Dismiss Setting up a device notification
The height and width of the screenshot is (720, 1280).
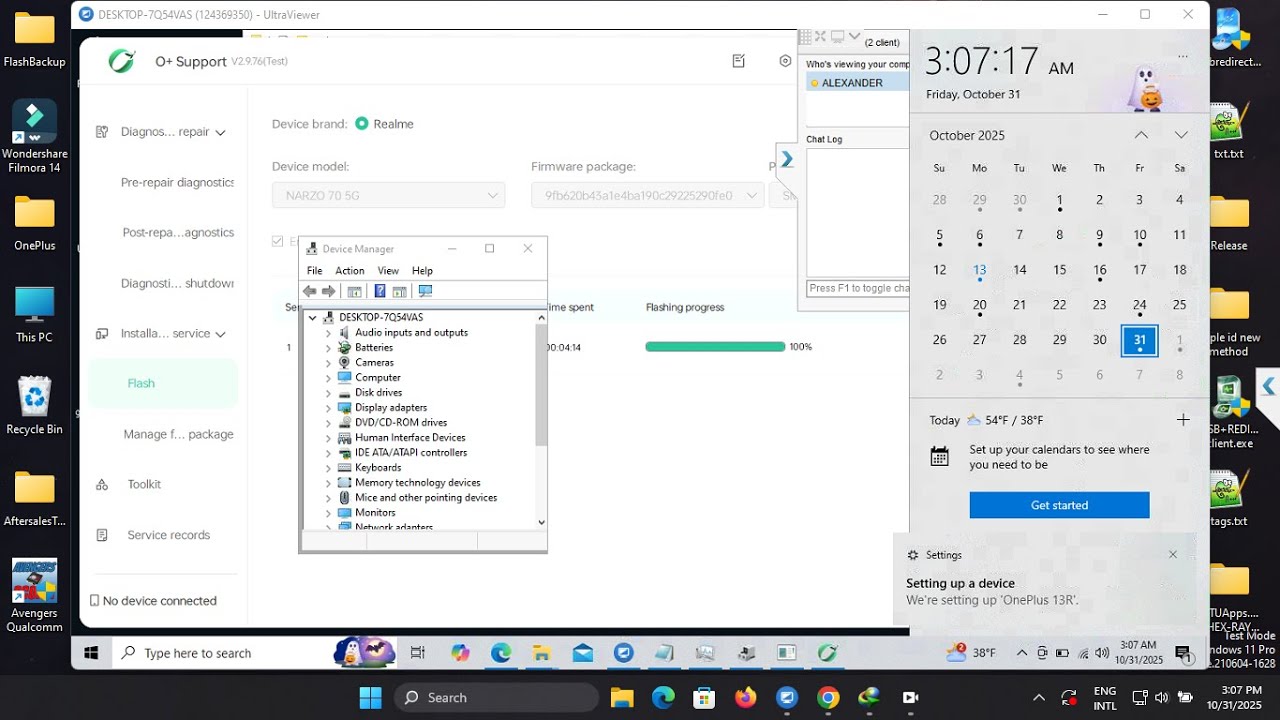[1173, 555]
